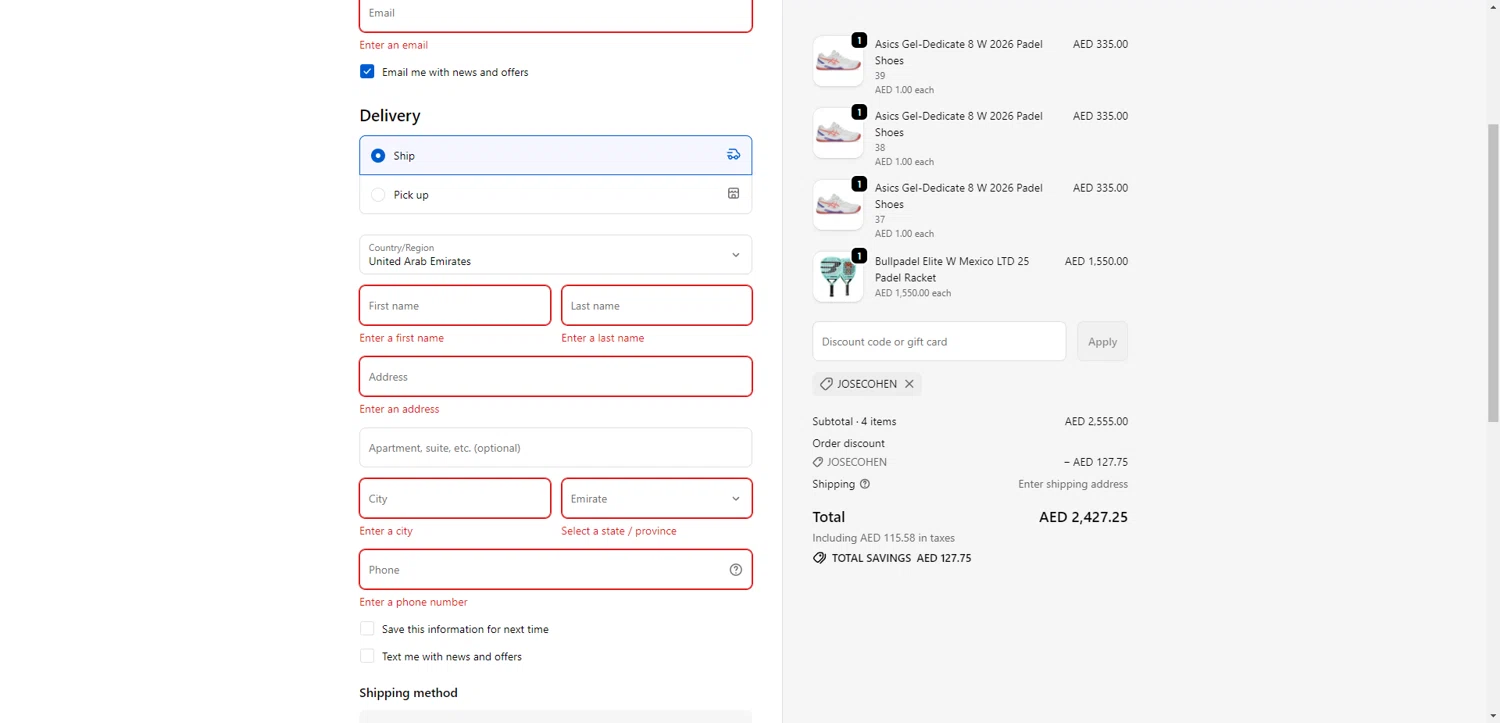This screenshot has width=1500, height=723.
Task: Click the AED 1,550.00 racket price
Action: (1096, 261)
